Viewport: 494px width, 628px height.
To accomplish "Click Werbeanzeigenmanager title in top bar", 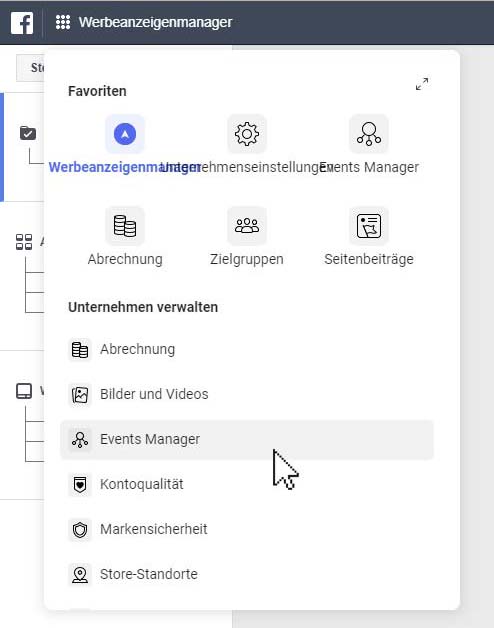I will pyautogui.click(x=155, y=22).
